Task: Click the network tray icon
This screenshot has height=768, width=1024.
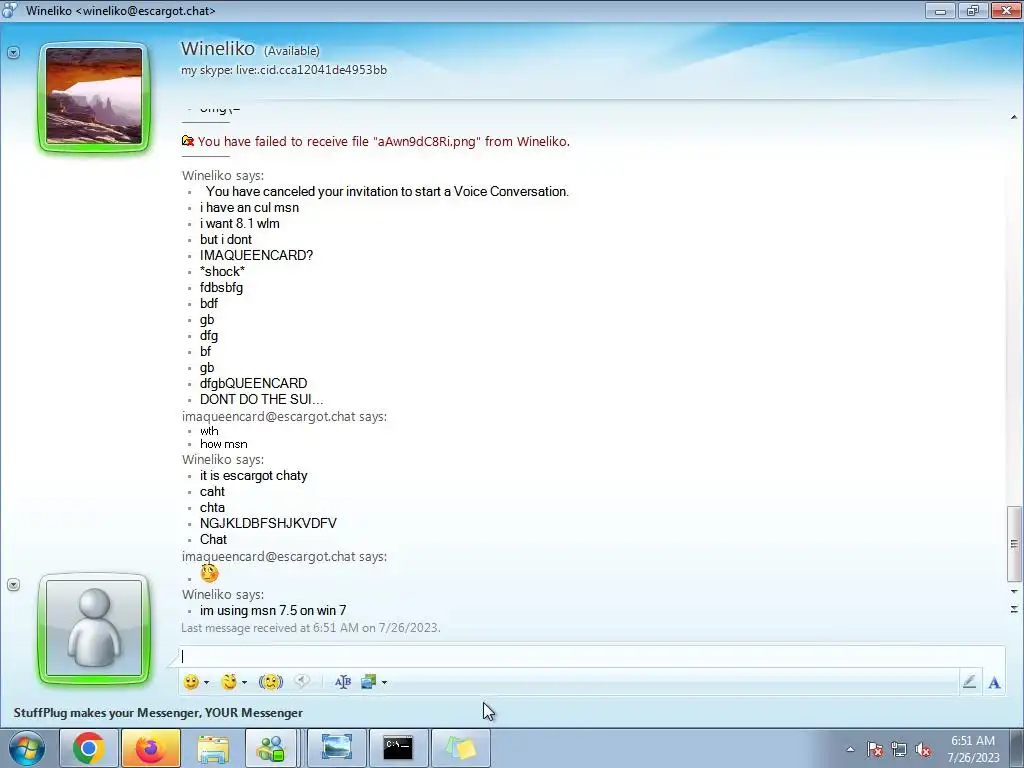Action: [899, 749]
